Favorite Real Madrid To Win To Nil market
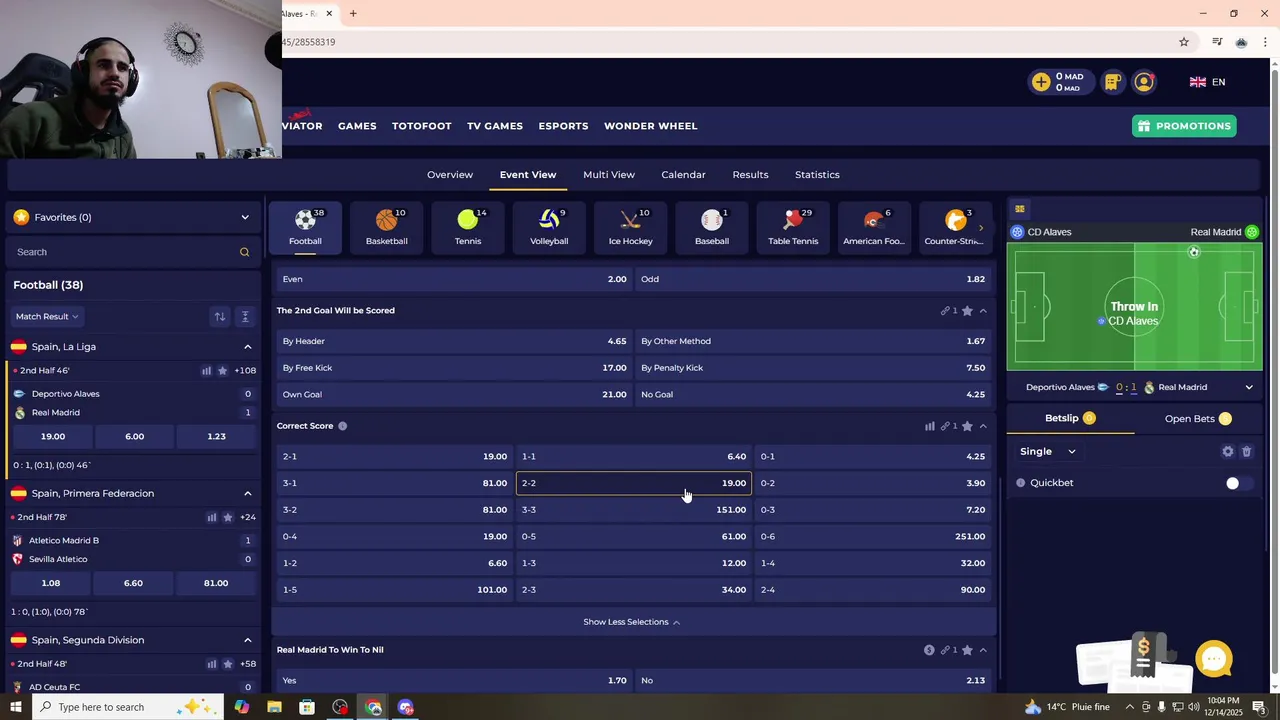Screen dimensions: 1280x720 coord(967,650)
